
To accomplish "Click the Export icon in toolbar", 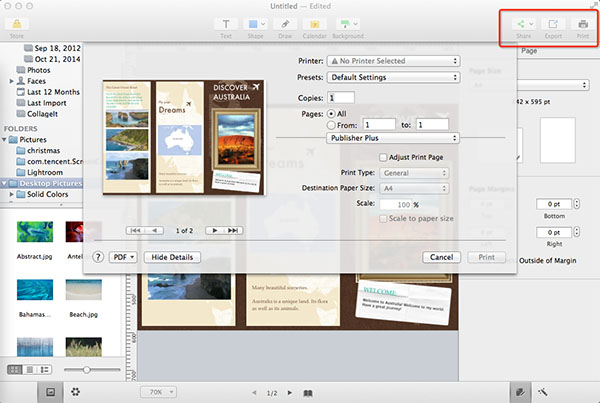I will pyautogui.click(x=553, y=23).
